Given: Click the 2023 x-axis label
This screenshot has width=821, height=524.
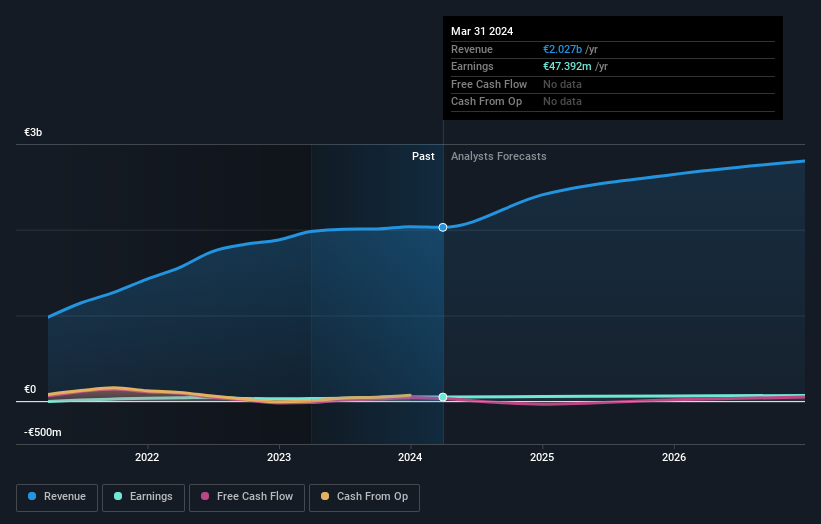Looking at the screenshot, I should point(279,458).
